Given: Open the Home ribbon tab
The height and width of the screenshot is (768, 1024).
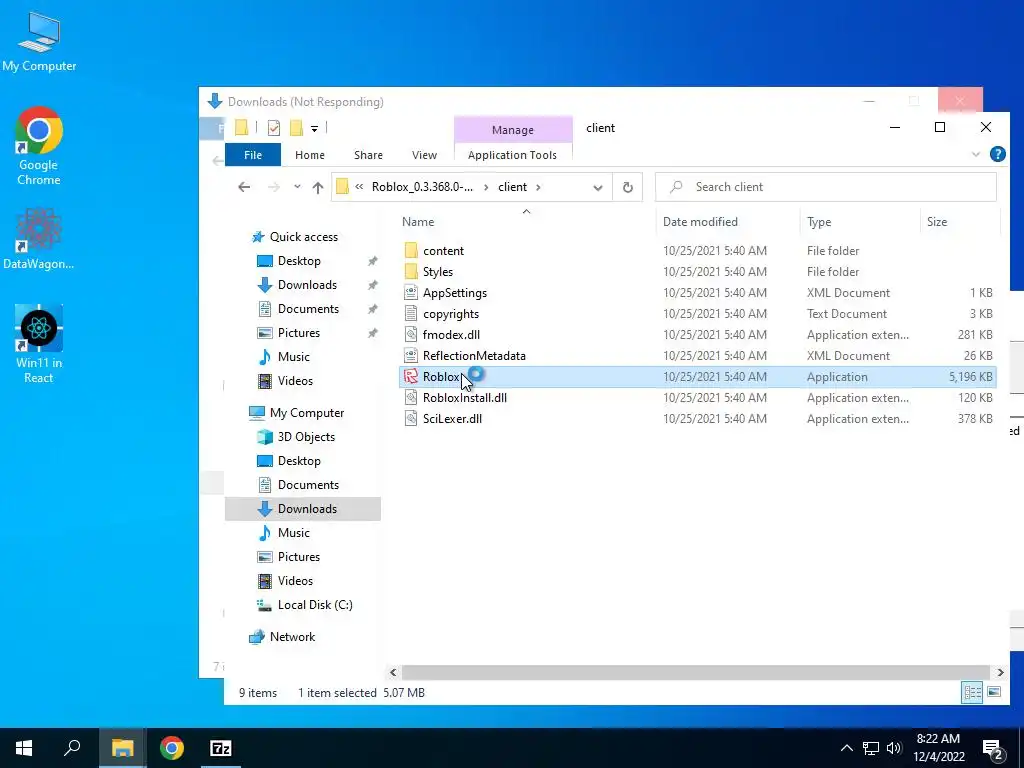Looking at the screenshot, I should [x=310, y=155].
